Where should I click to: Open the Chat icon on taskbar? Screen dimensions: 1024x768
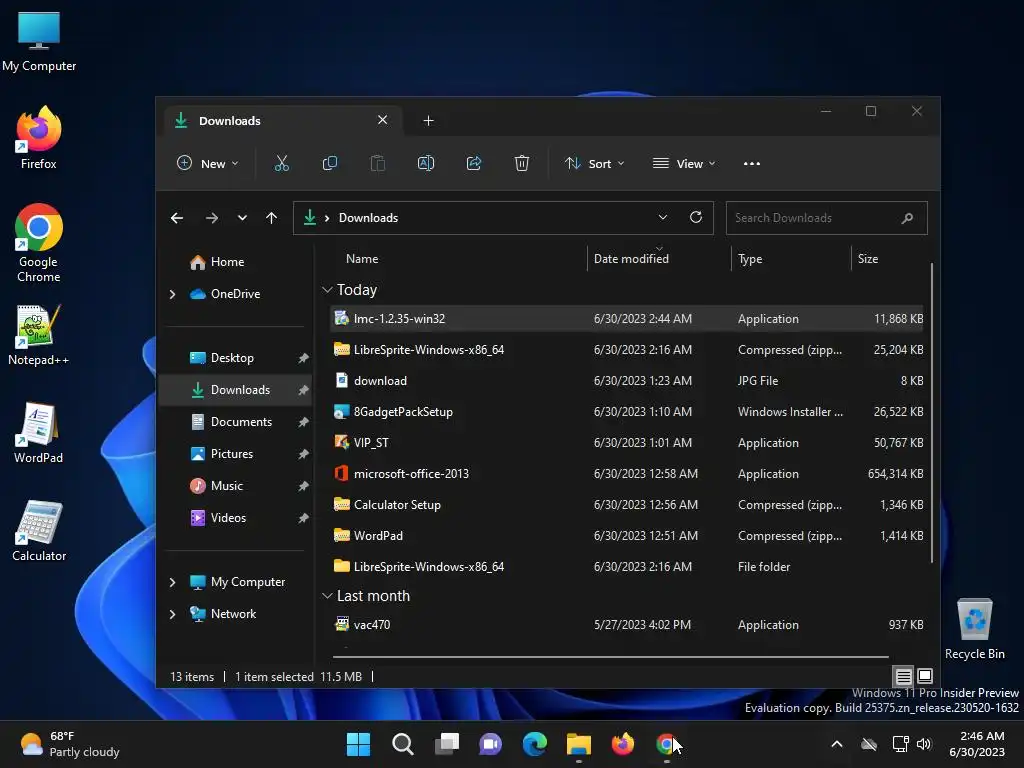(x=490, y=744)
